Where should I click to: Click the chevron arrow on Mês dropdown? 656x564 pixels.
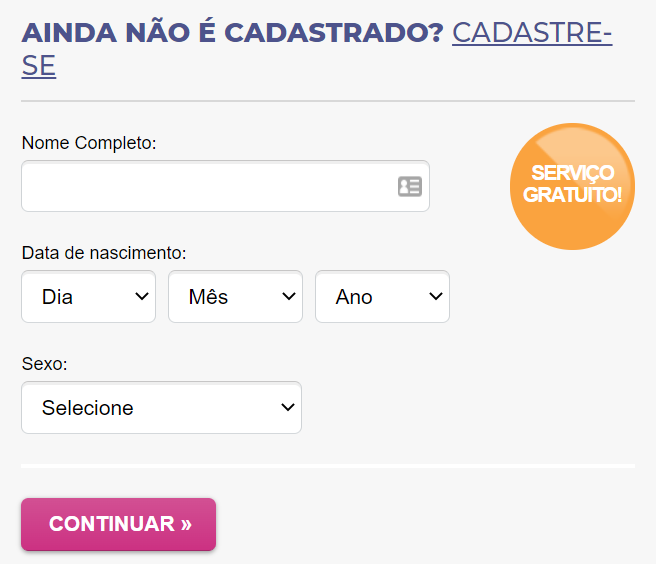click(x=289, y=296)
